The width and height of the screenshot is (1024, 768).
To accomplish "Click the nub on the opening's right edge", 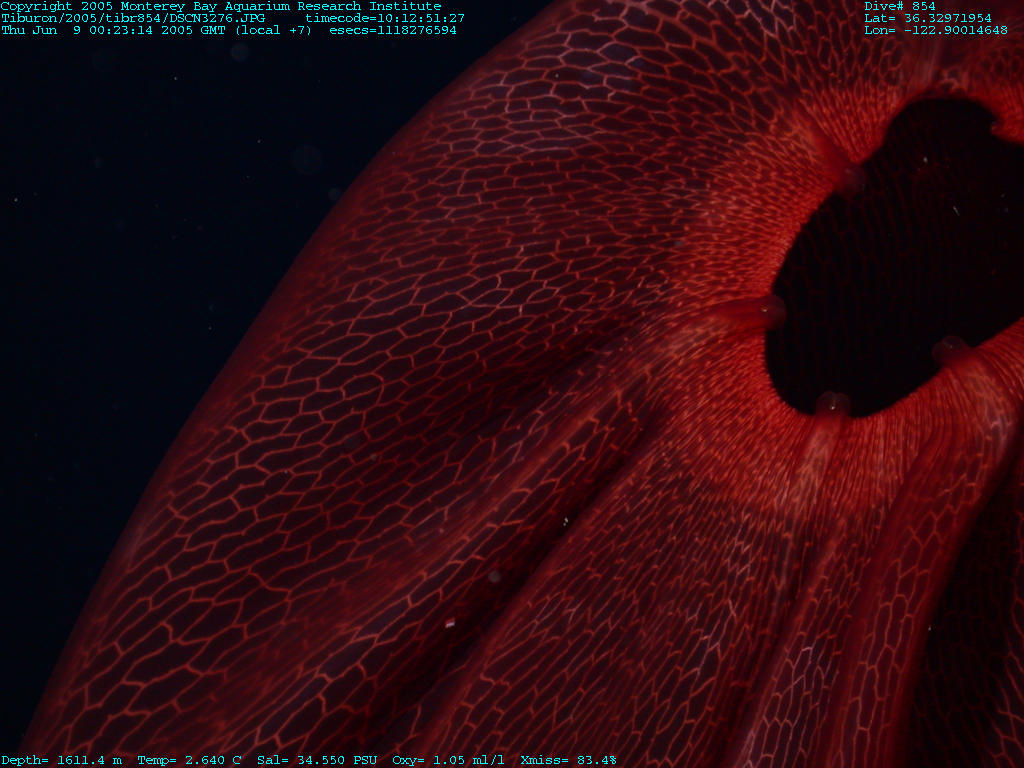I will point(948,349).
